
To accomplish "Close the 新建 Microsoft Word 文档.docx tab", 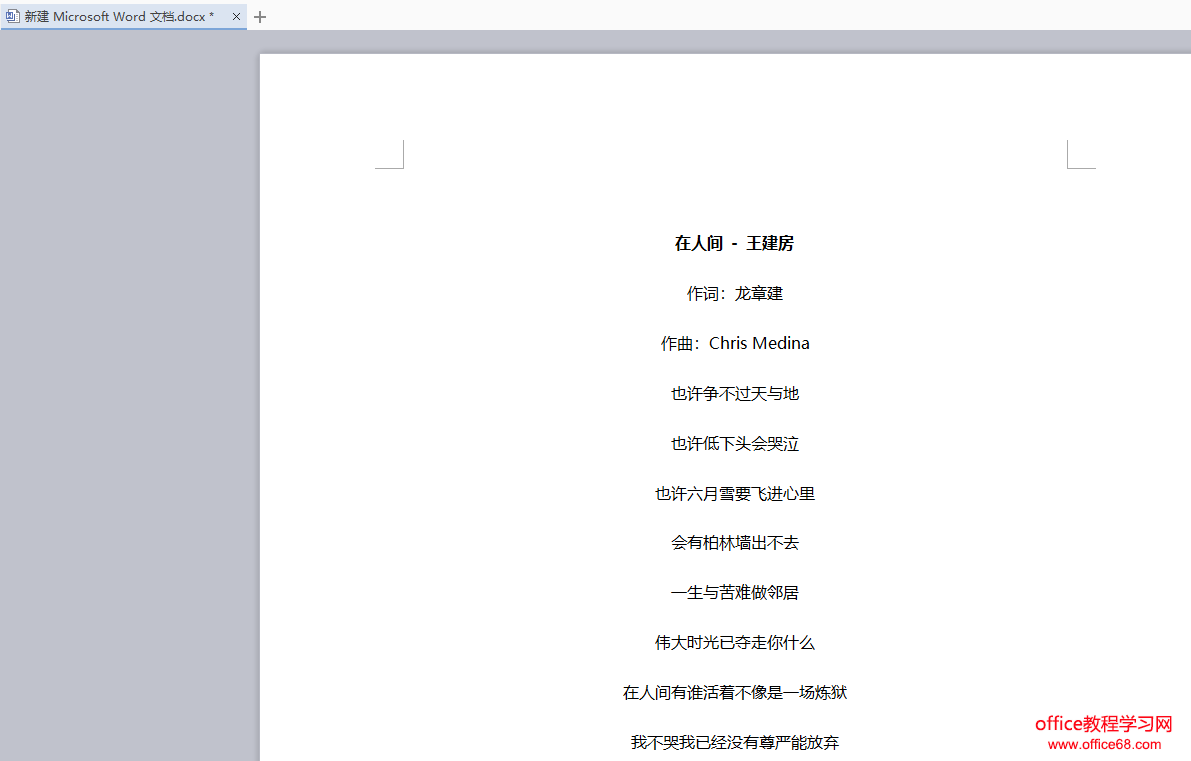I will click(236, 17).
